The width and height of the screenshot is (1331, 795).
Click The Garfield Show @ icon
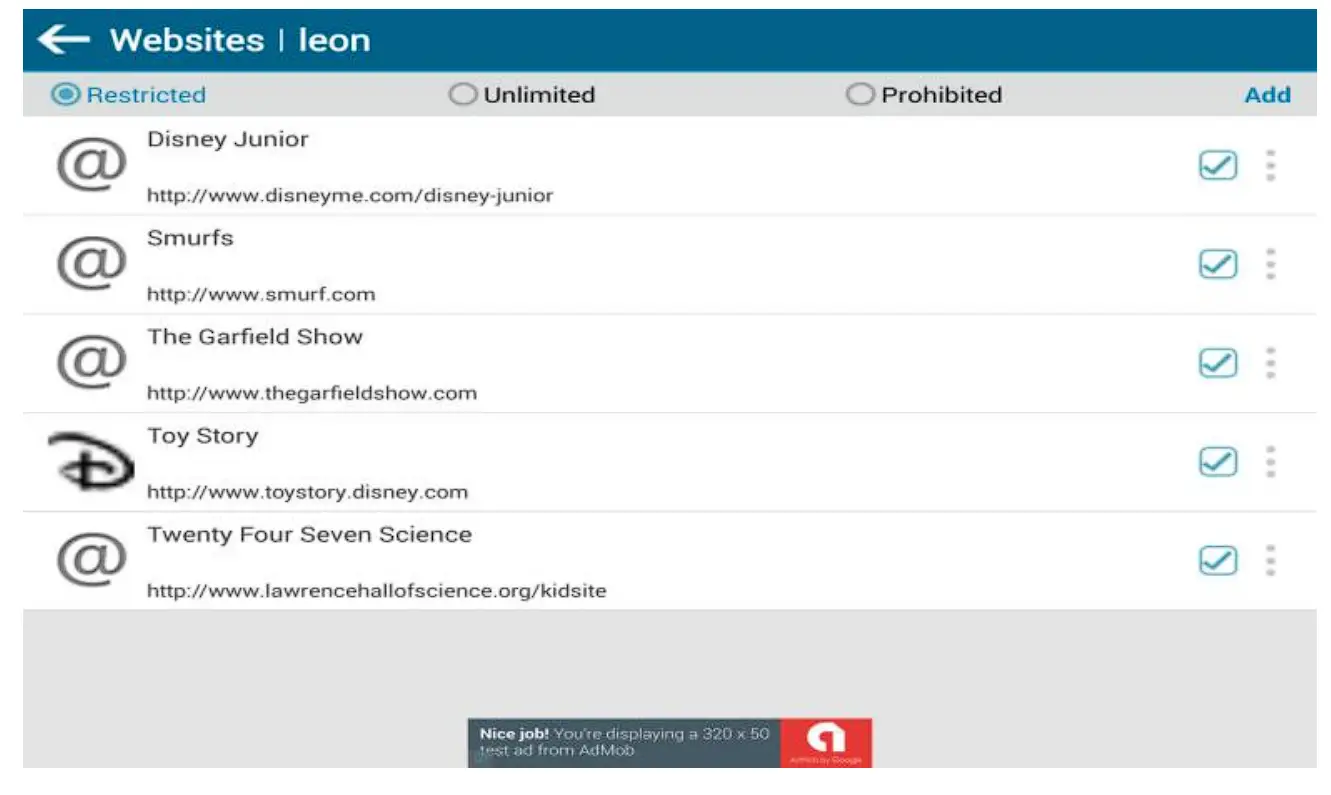(x=90, y=363)
